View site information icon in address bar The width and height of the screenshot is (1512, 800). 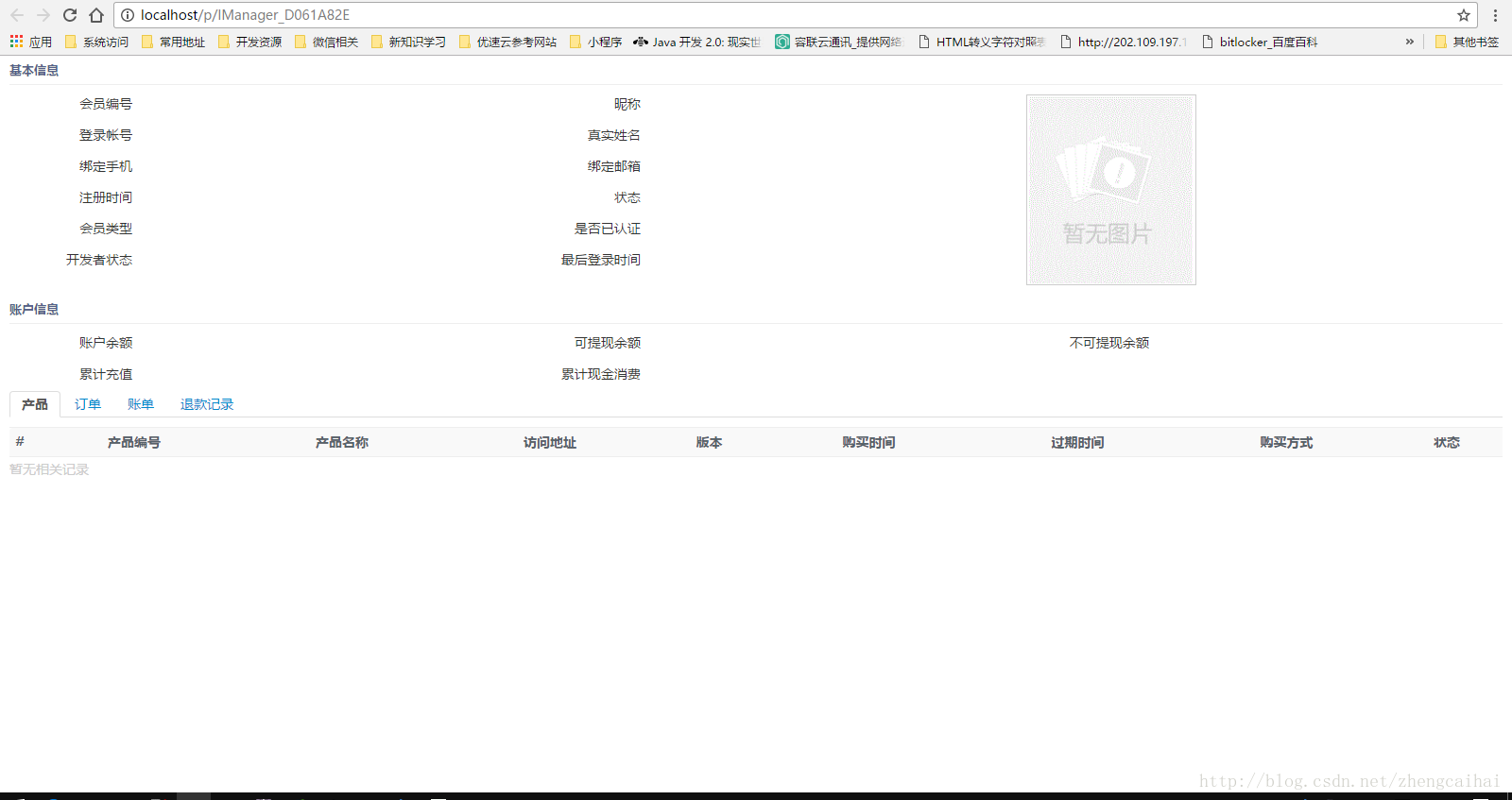click(128, 15)
